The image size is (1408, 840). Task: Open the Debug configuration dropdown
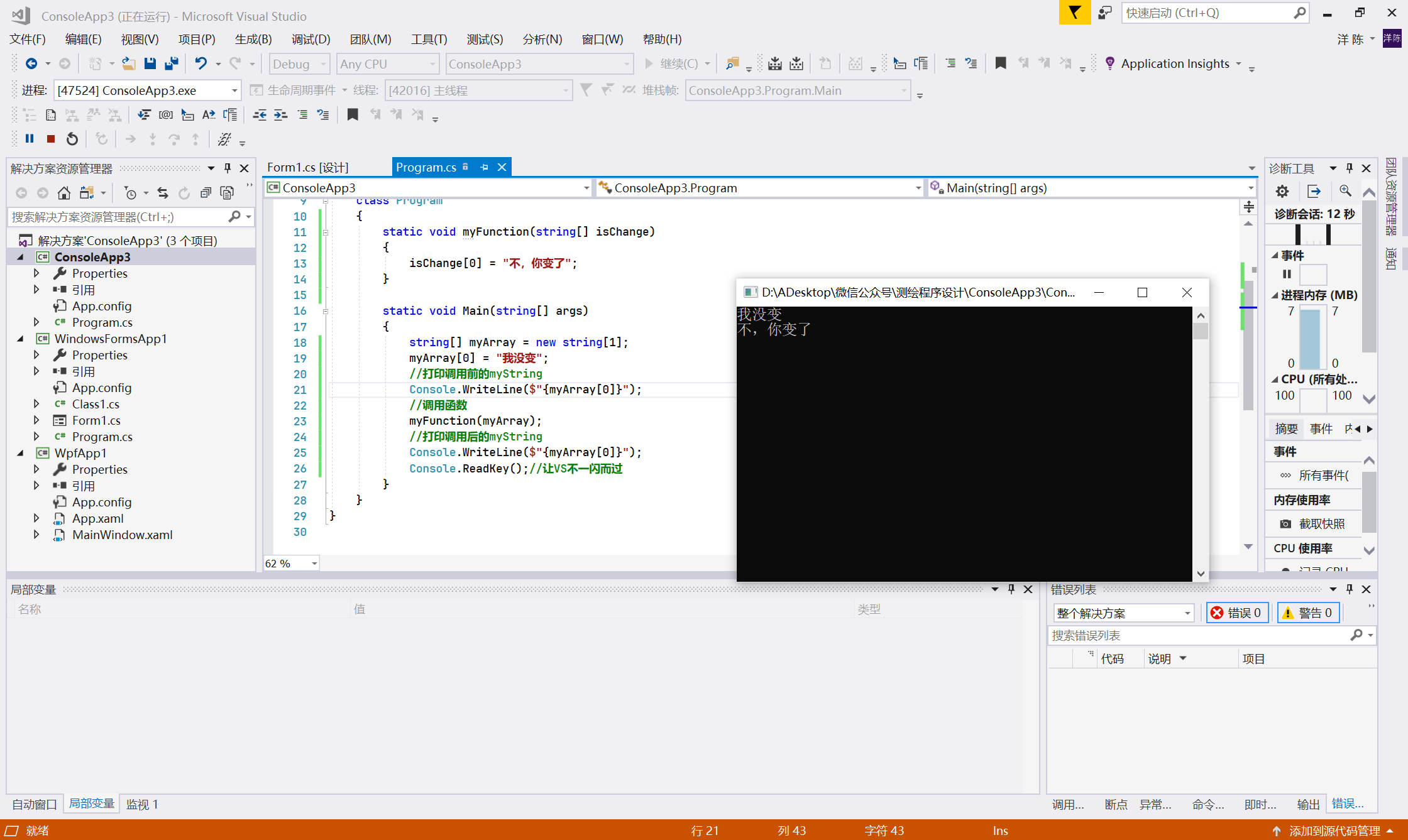point(324,64)
